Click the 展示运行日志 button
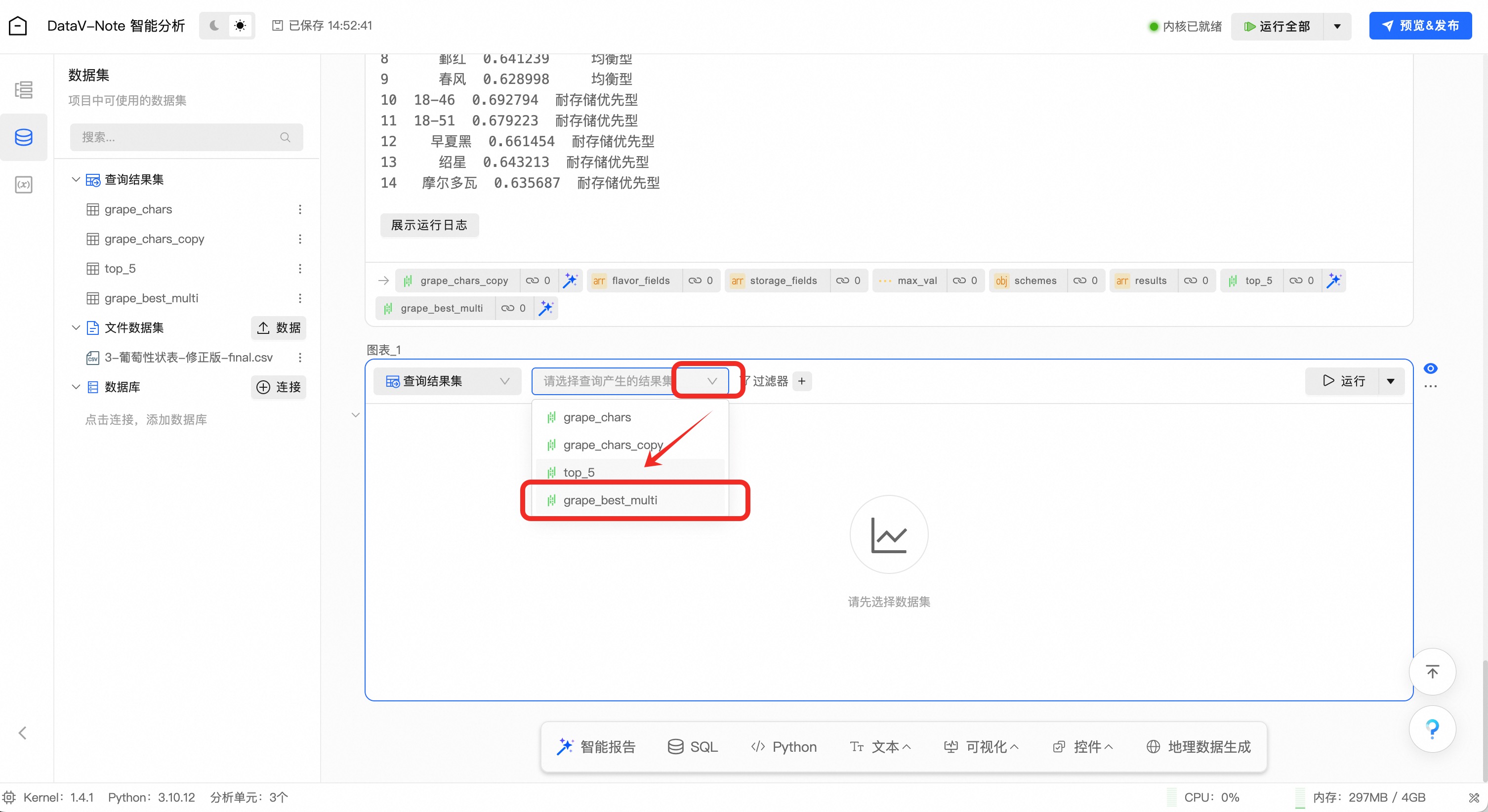 429,225
